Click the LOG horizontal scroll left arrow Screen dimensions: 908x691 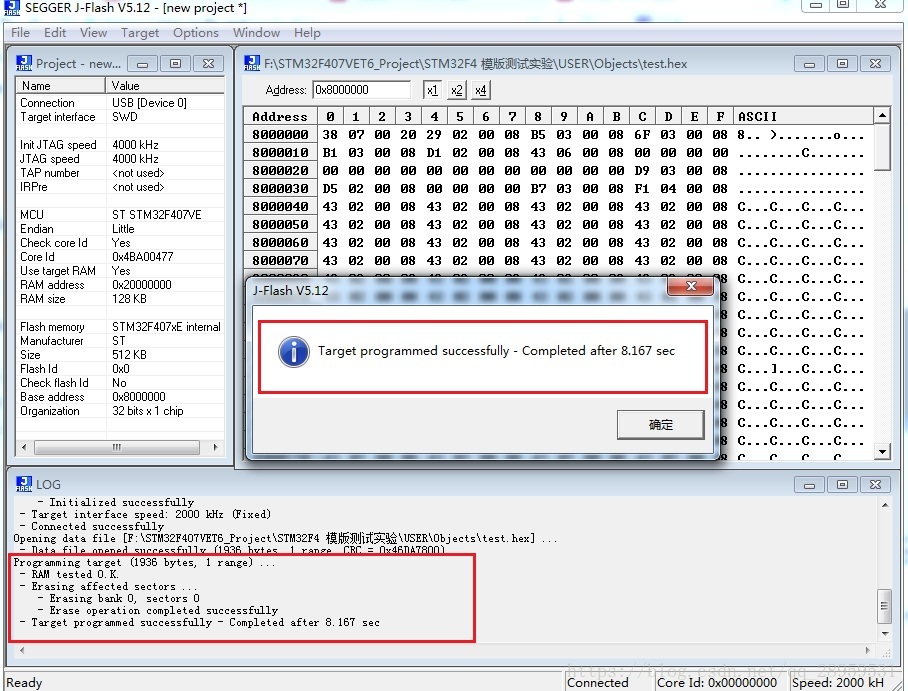click(22, 650)
